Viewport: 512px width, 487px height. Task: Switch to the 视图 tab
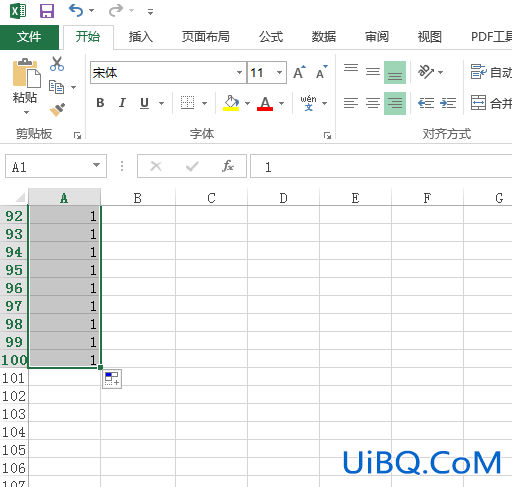pos(430,37)
